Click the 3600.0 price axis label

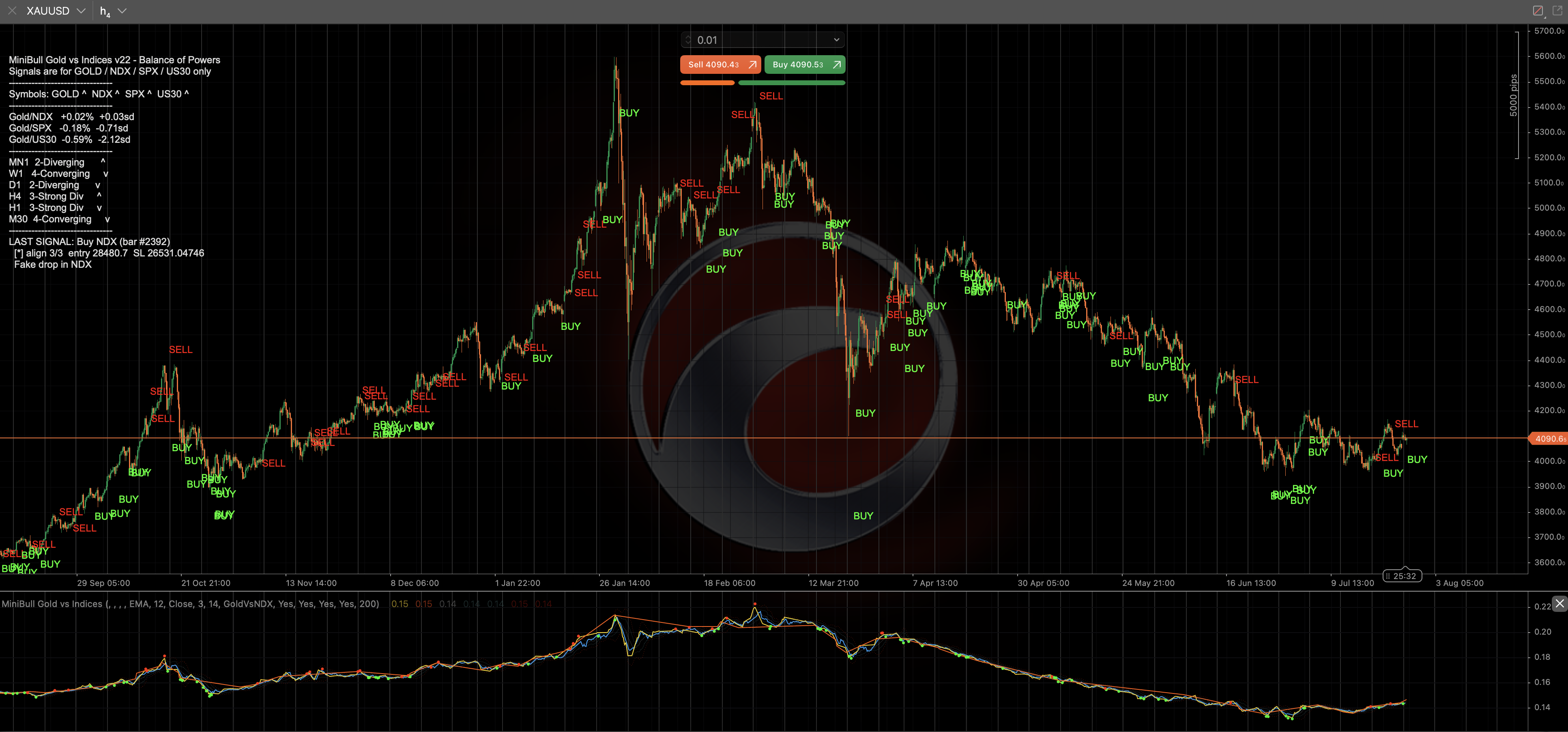coord(1549,562)
